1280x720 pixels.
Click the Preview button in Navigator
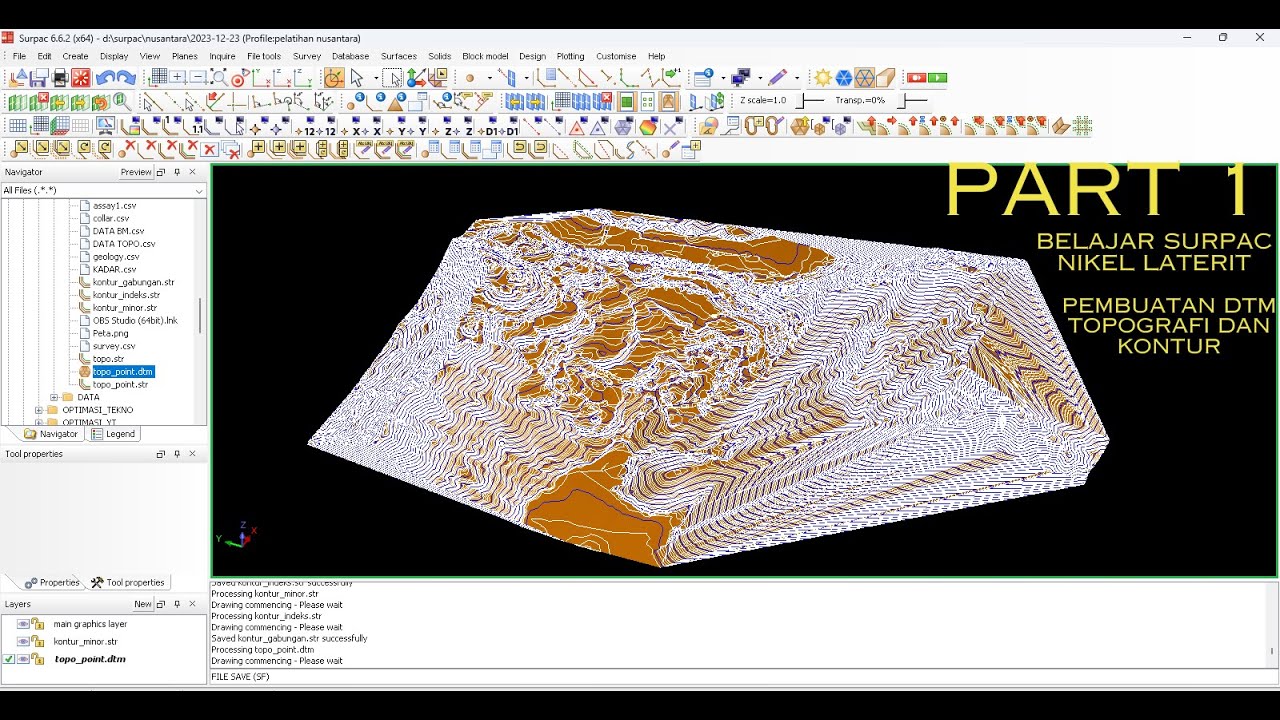tap(136, 172)
